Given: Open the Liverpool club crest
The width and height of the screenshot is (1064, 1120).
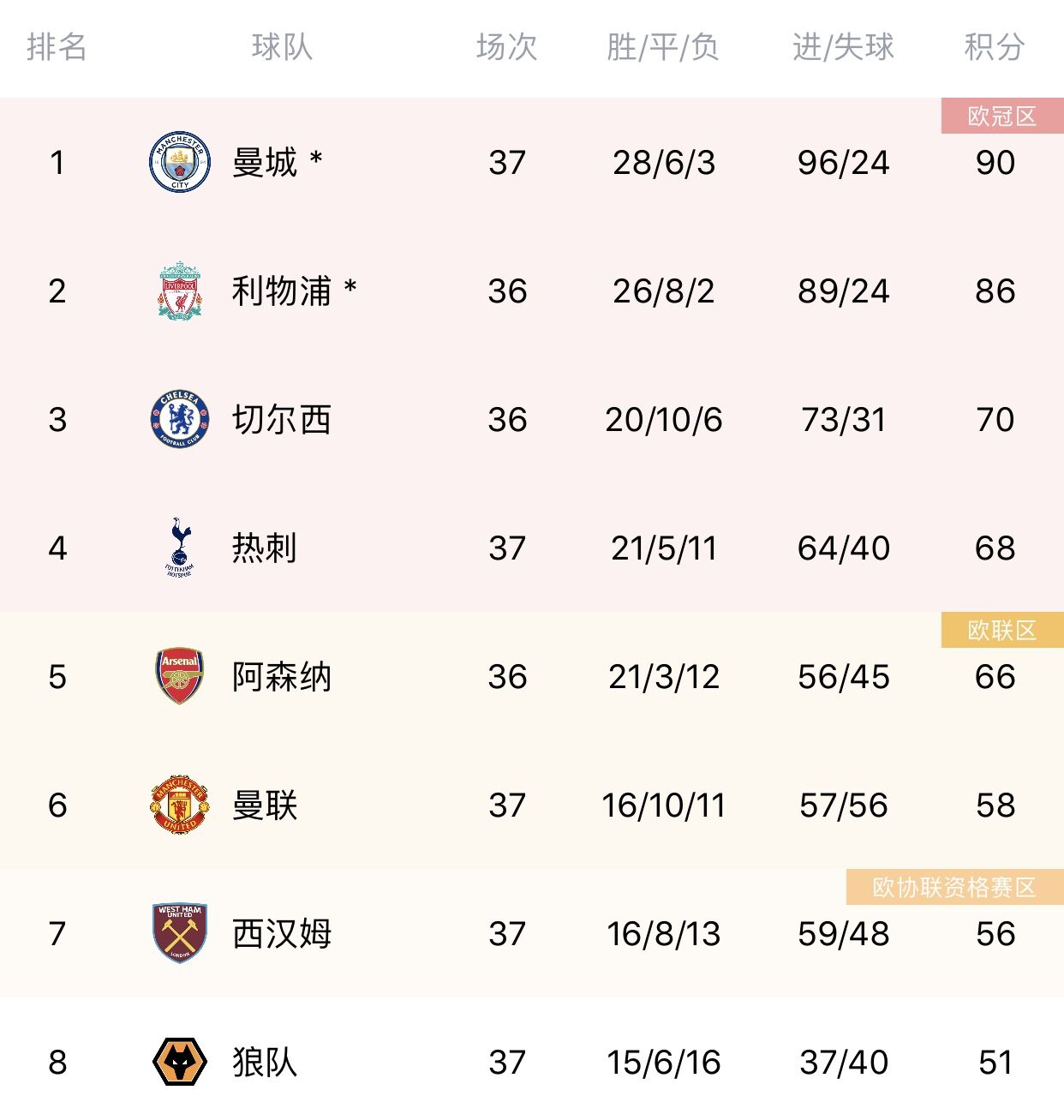Looking at the screenshot, I should click(179, 290).
